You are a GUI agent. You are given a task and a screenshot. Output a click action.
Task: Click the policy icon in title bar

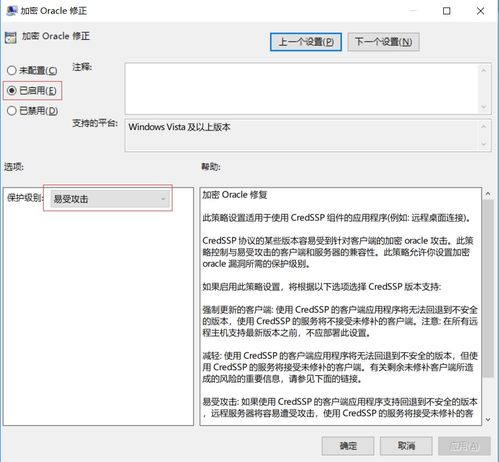[x=11, y=11]
